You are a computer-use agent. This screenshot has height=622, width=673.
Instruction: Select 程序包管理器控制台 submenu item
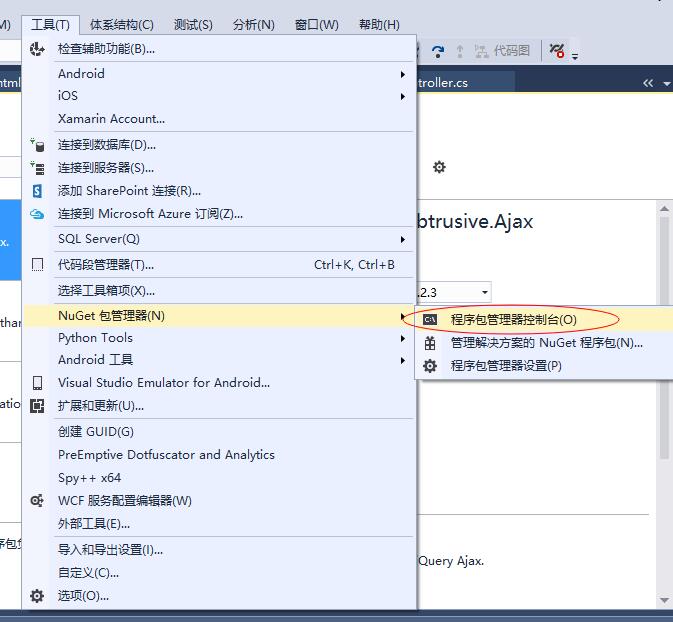point(544,319)
